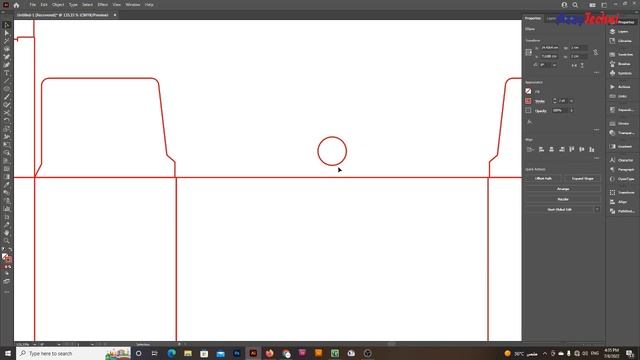Open more Align options (three dots)
The image size is (640, 360).
(597, 158)
